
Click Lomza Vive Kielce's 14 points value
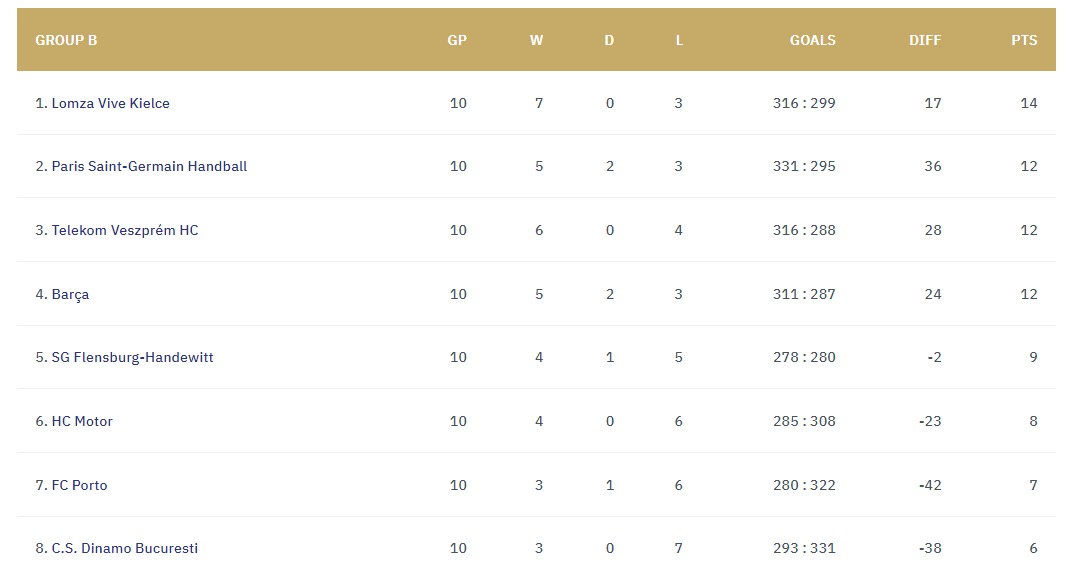1029,103
